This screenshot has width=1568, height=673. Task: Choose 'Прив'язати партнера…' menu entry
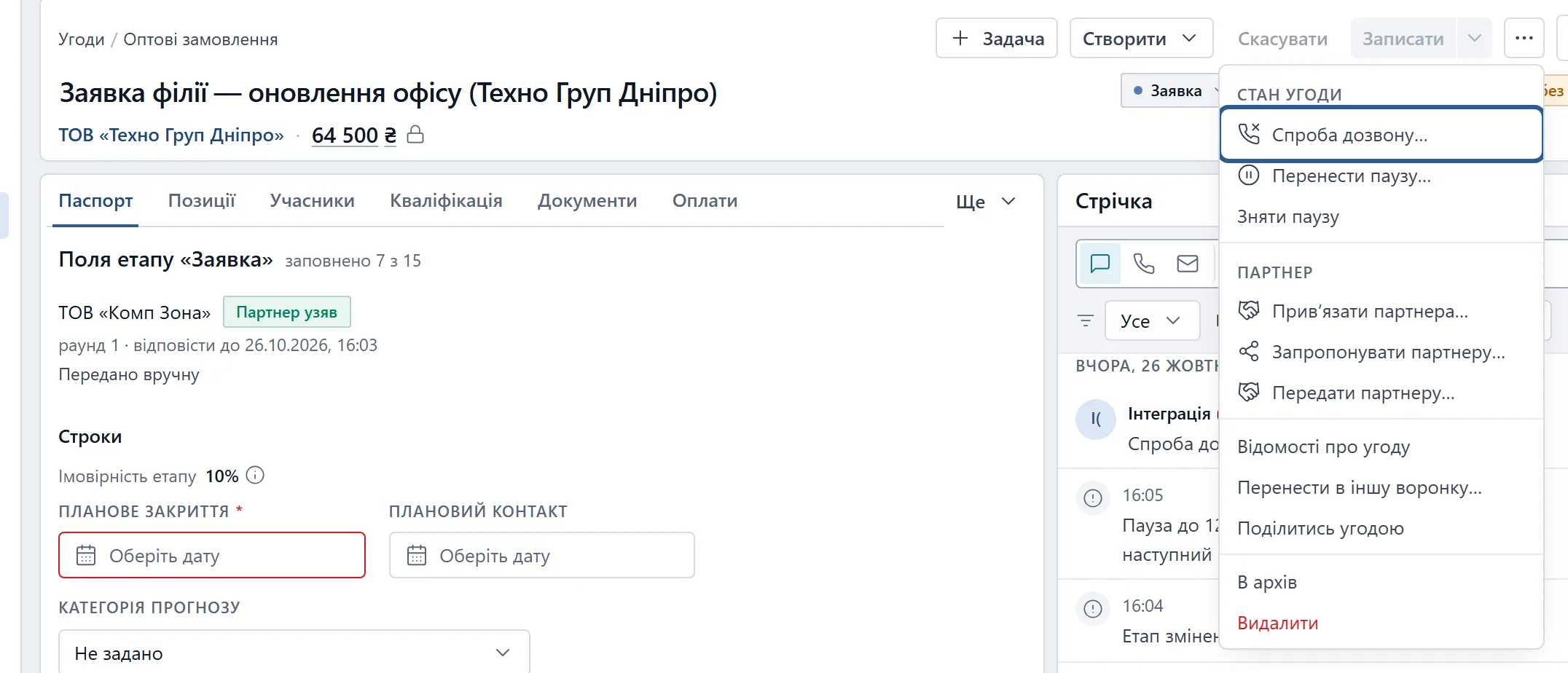tap(1381, 311)
